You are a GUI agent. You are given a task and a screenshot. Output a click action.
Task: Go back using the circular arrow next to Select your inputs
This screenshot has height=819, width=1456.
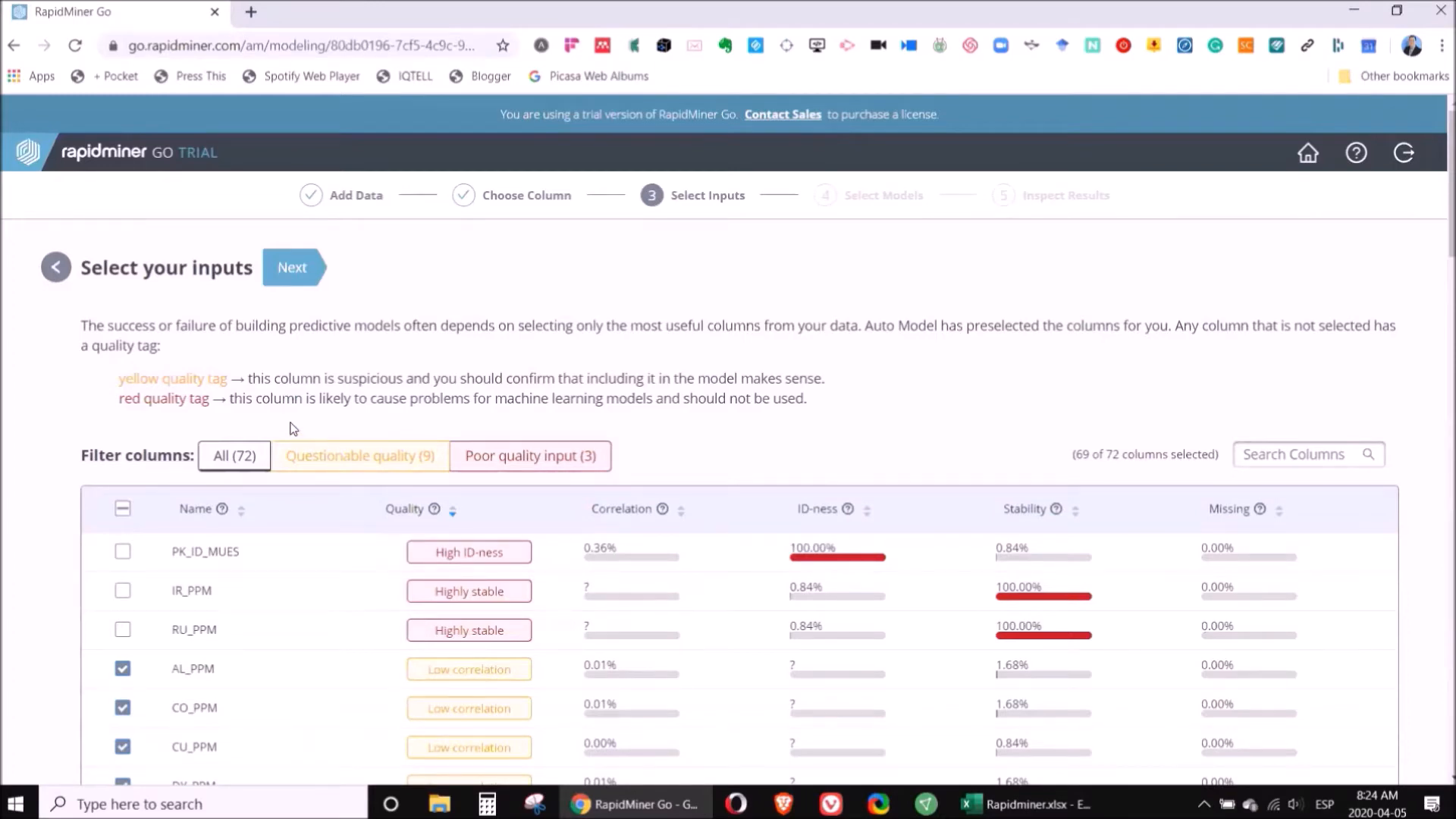[56, 267]
